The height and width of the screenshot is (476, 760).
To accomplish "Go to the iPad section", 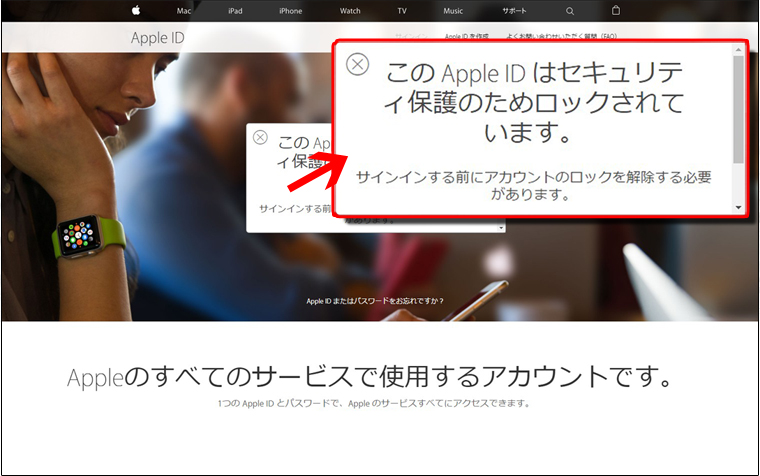I will tap(235, 11).
